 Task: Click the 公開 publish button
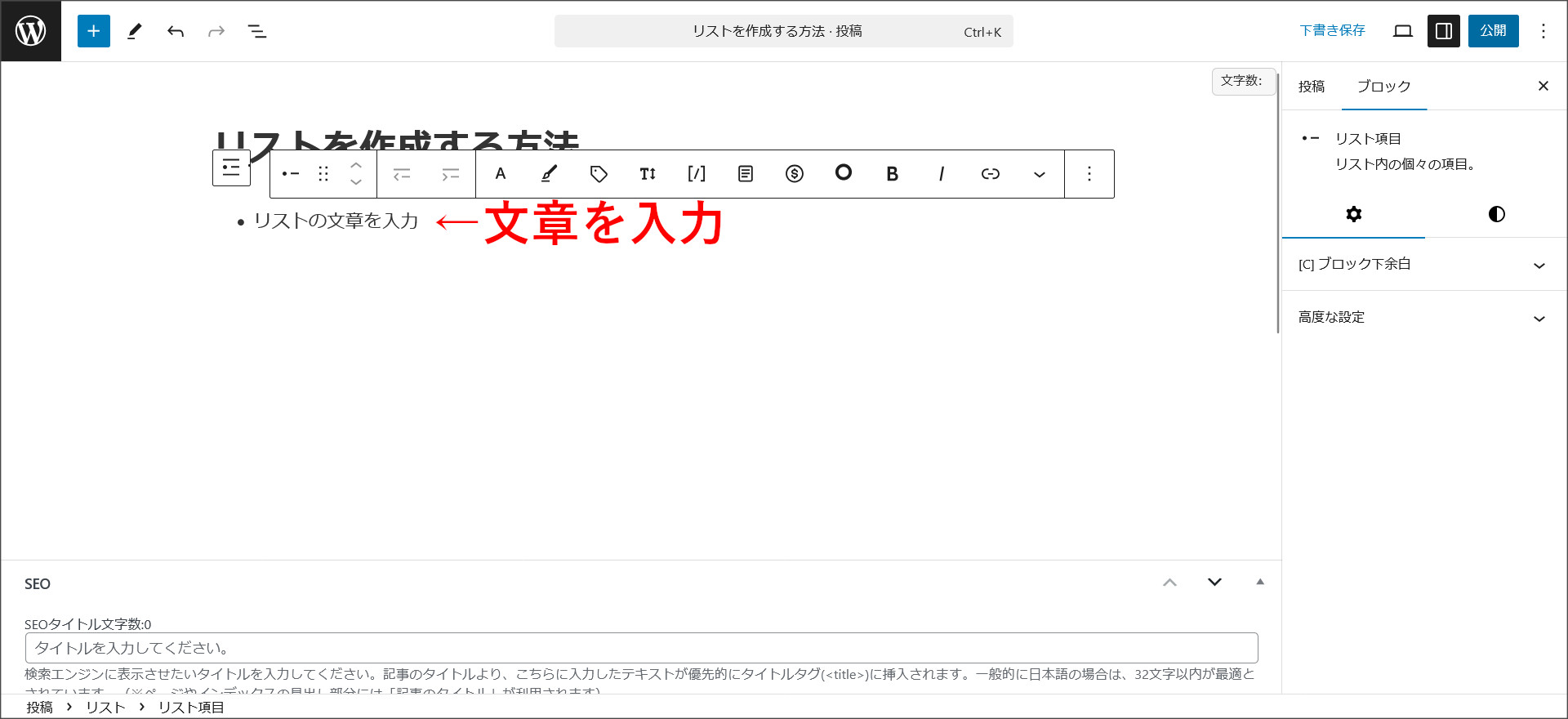click(1494, 31)
